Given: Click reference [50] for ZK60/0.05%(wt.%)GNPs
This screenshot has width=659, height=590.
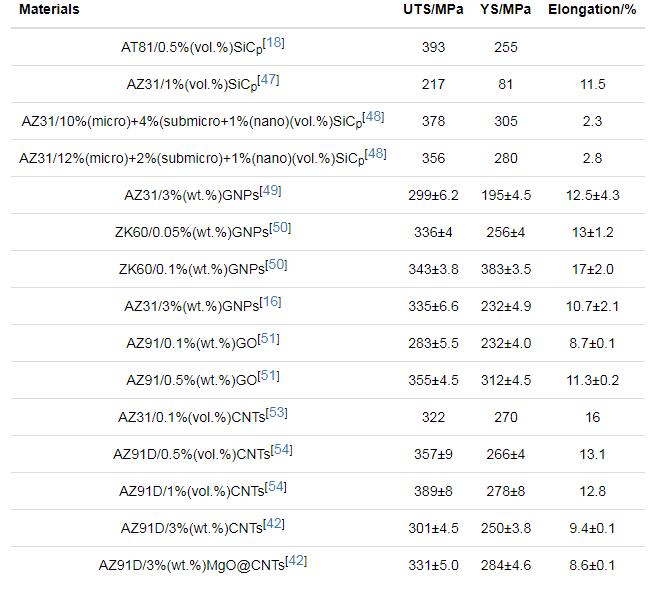Looking at the screenshot, I should tap(279, 228).
